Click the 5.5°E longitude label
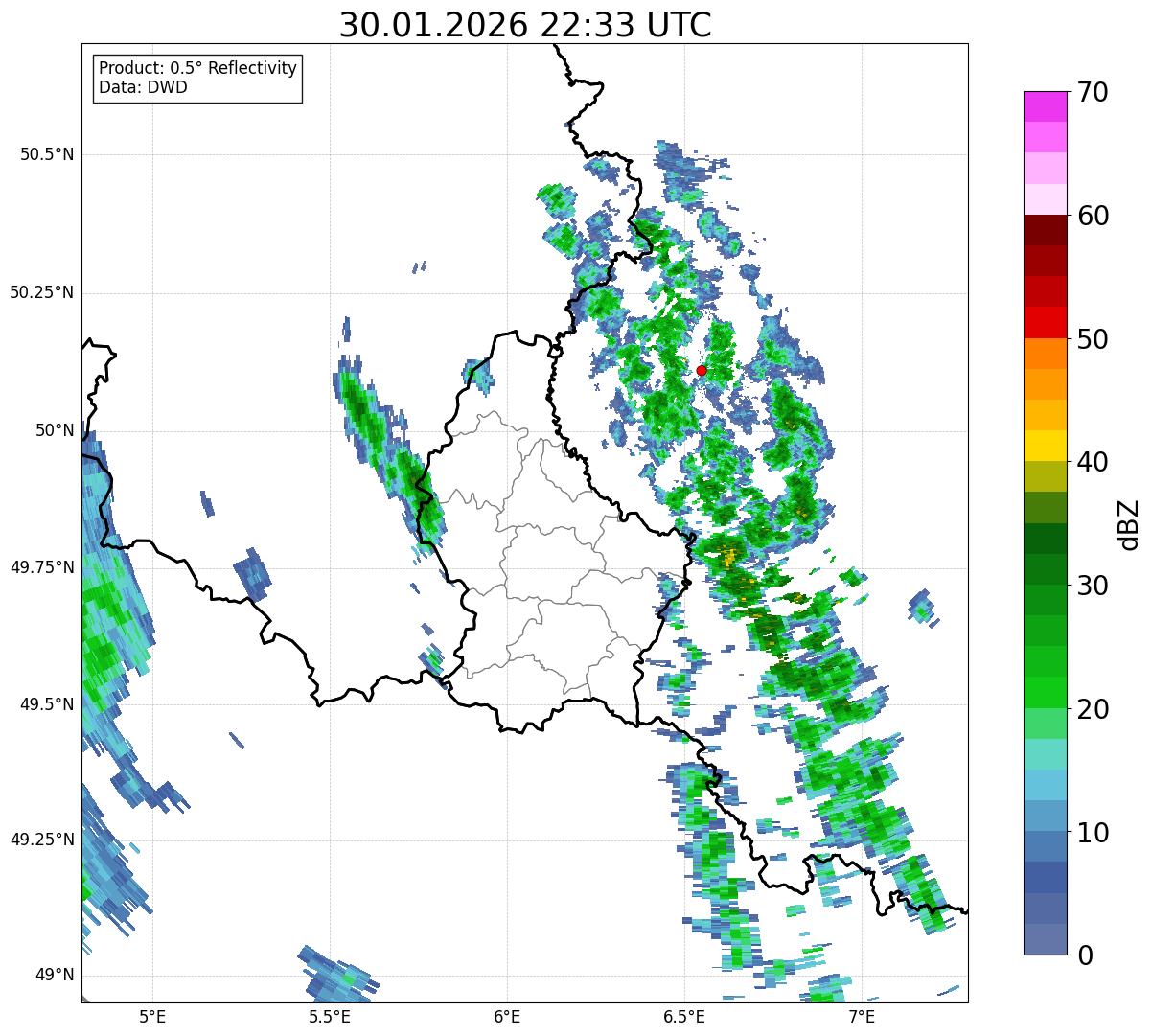Image resolution: width=1152 pixels, height=1036 pixels. 330,1017
